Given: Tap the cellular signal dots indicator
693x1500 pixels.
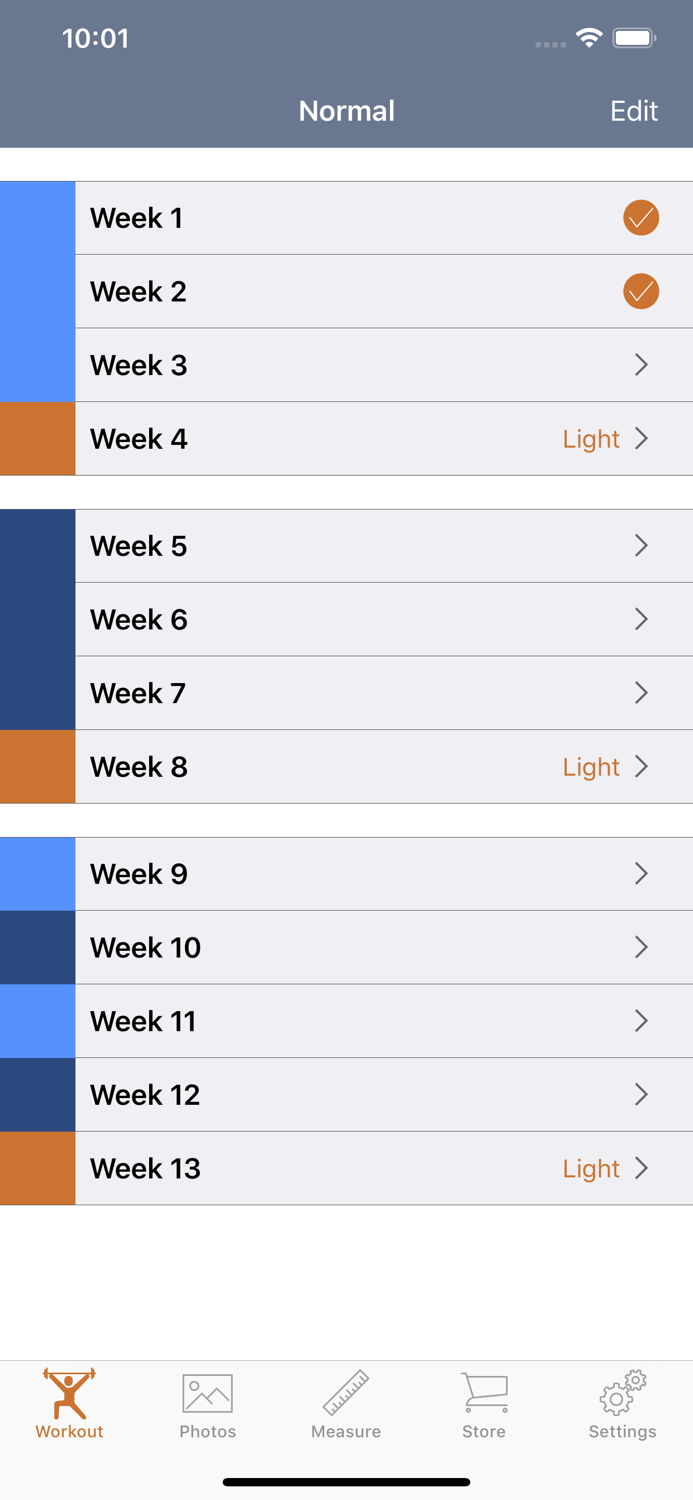Looking at the screenshot, I should (x=550, y=44).
